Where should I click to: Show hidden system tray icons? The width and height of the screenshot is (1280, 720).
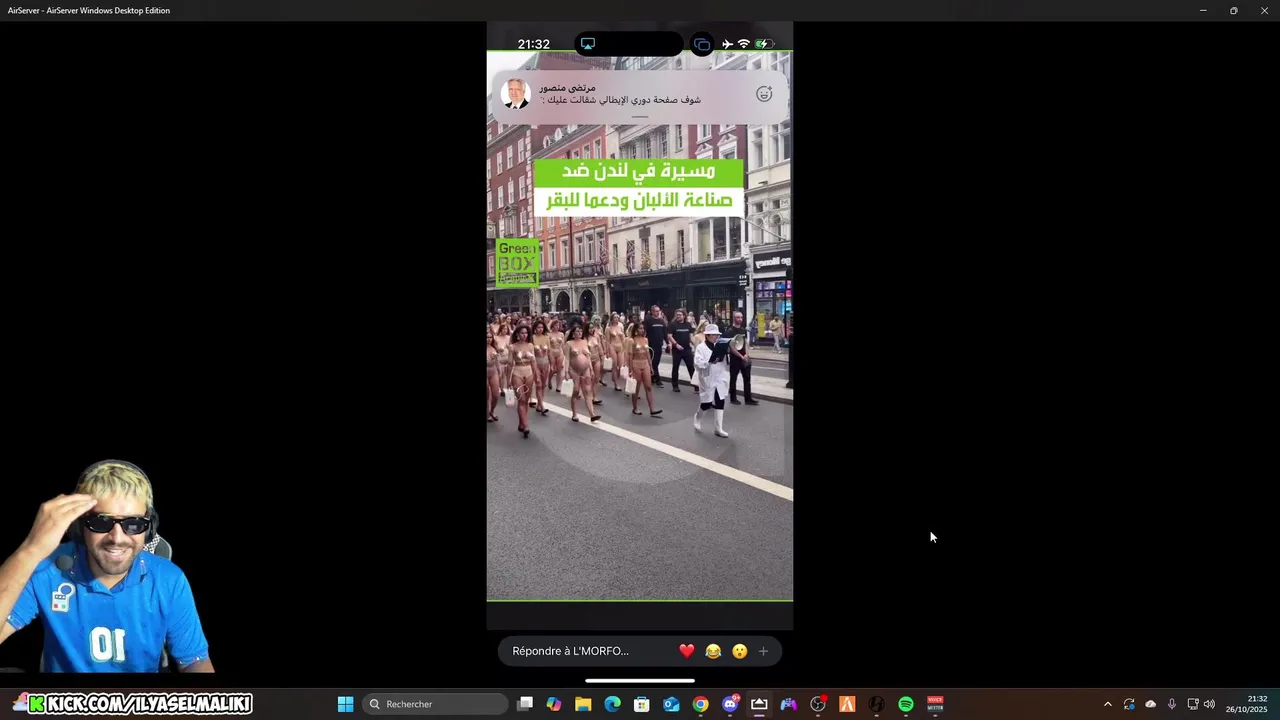(1107, 704)
